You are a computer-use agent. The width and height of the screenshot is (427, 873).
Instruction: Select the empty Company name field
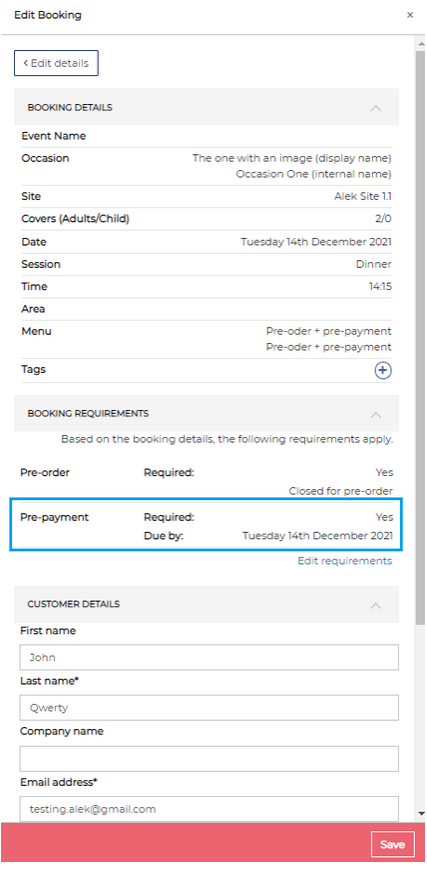click(x=209, y=758)
